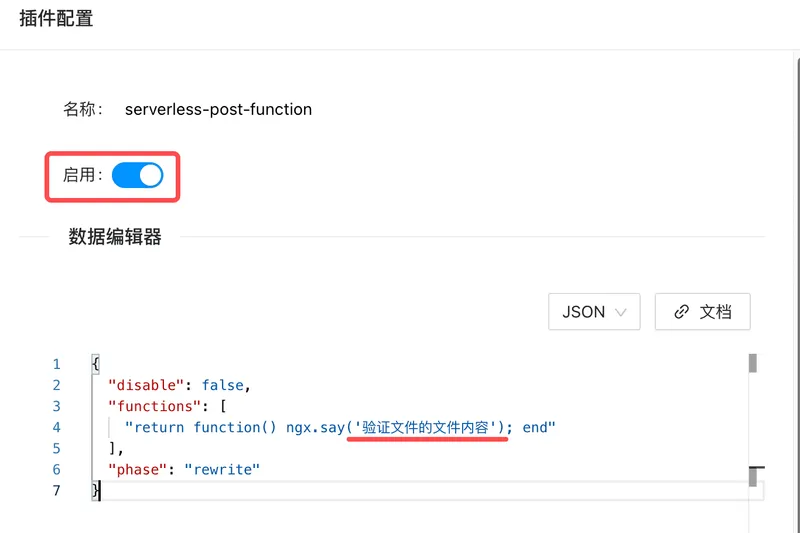Click the editor's vertical scrollbar top marker
The height and width of the screenshot is (533, 800).
pyautogui.click(x=753, y=363)
